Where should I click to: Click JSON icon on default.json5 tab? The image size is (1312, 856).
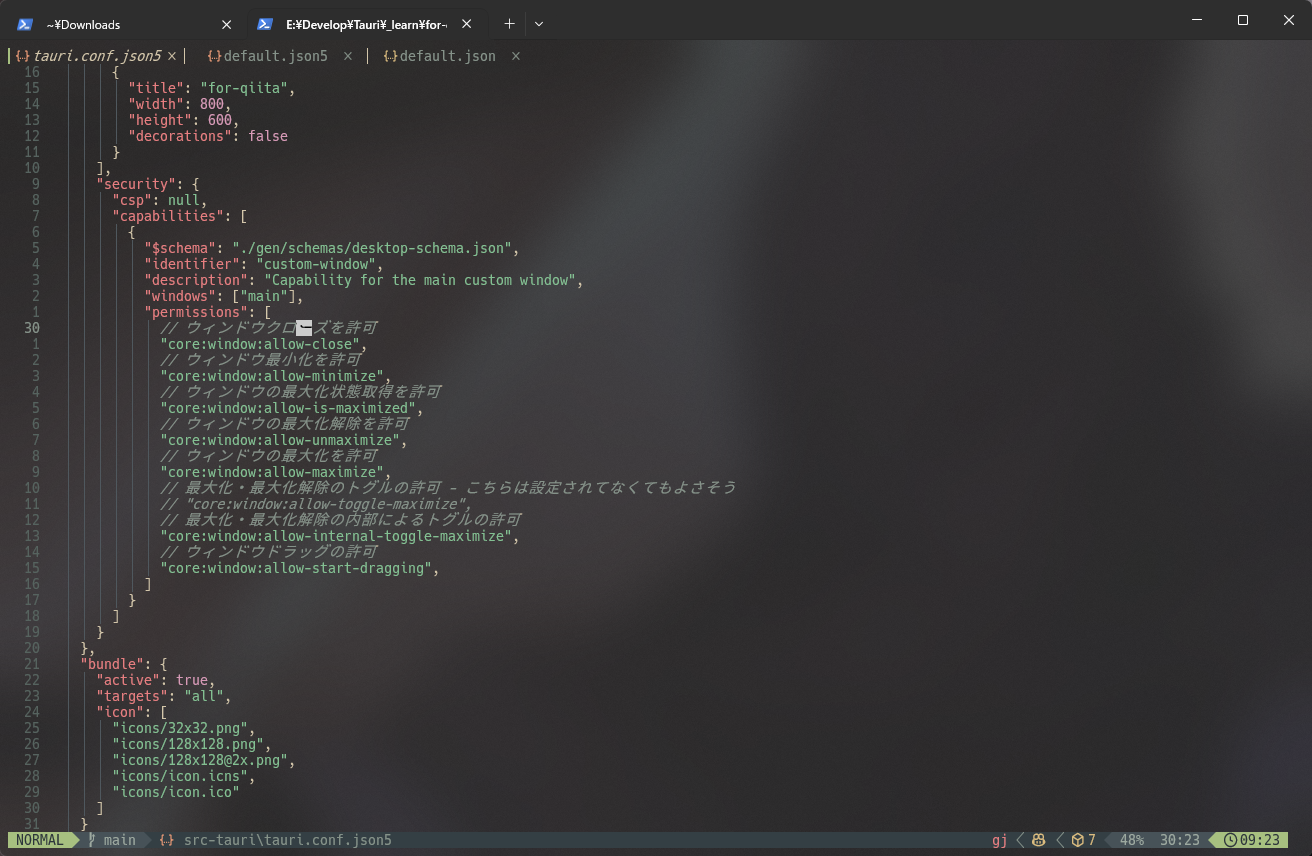(x=214, y=56)
